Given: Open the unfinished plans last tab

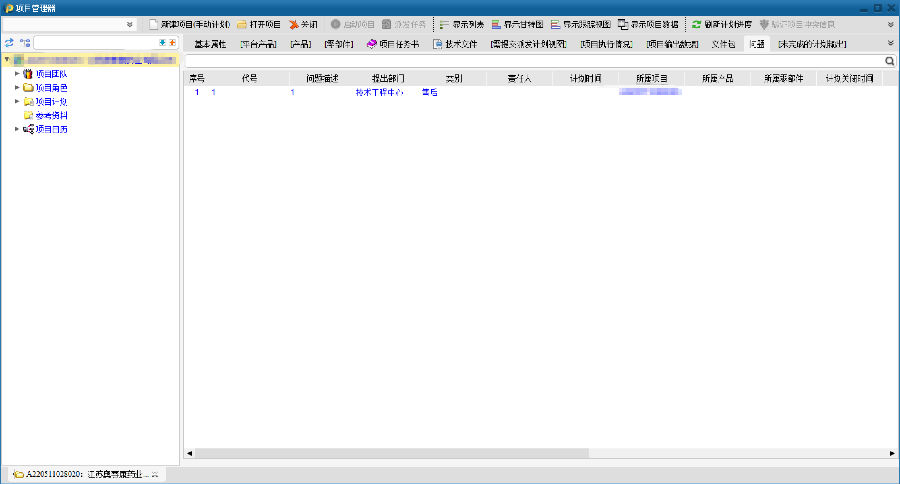Looking at the screenshot, I should click(x=812, y=44).
